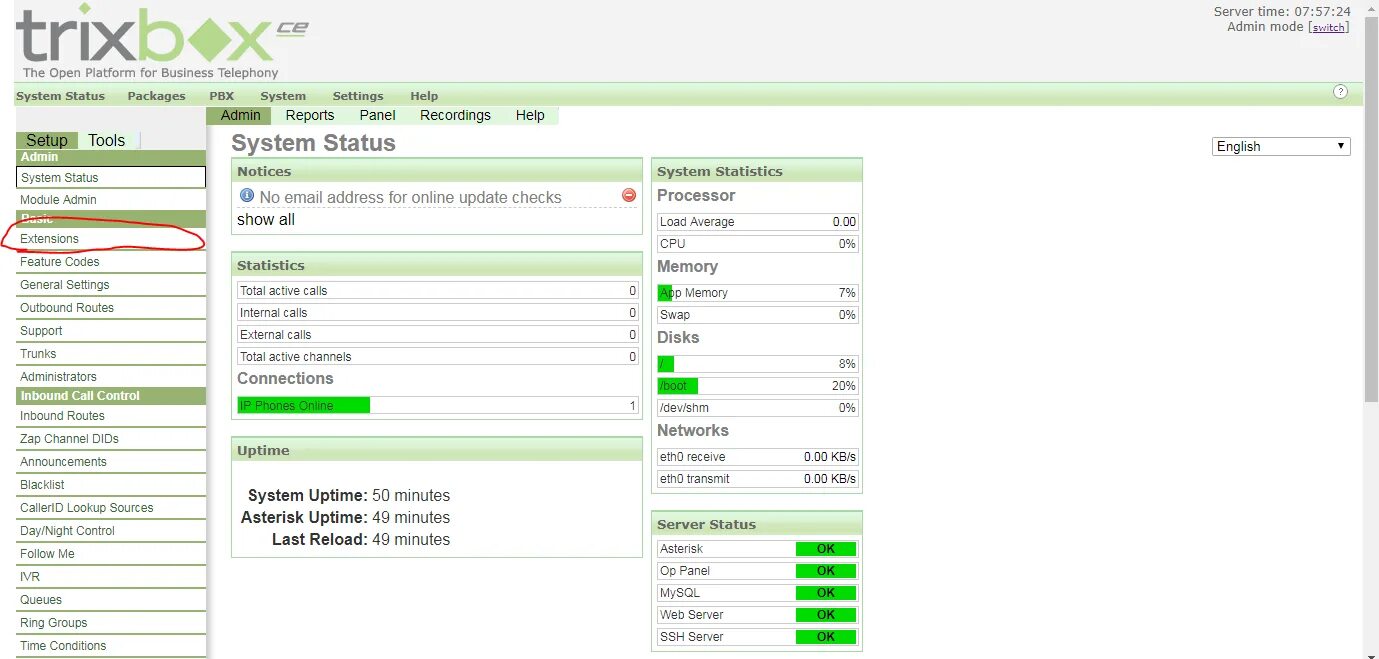Open CallerID Lookup Sources in sidebar
The width and height of the screenshot is (1379, 659).
coord(111,508)
